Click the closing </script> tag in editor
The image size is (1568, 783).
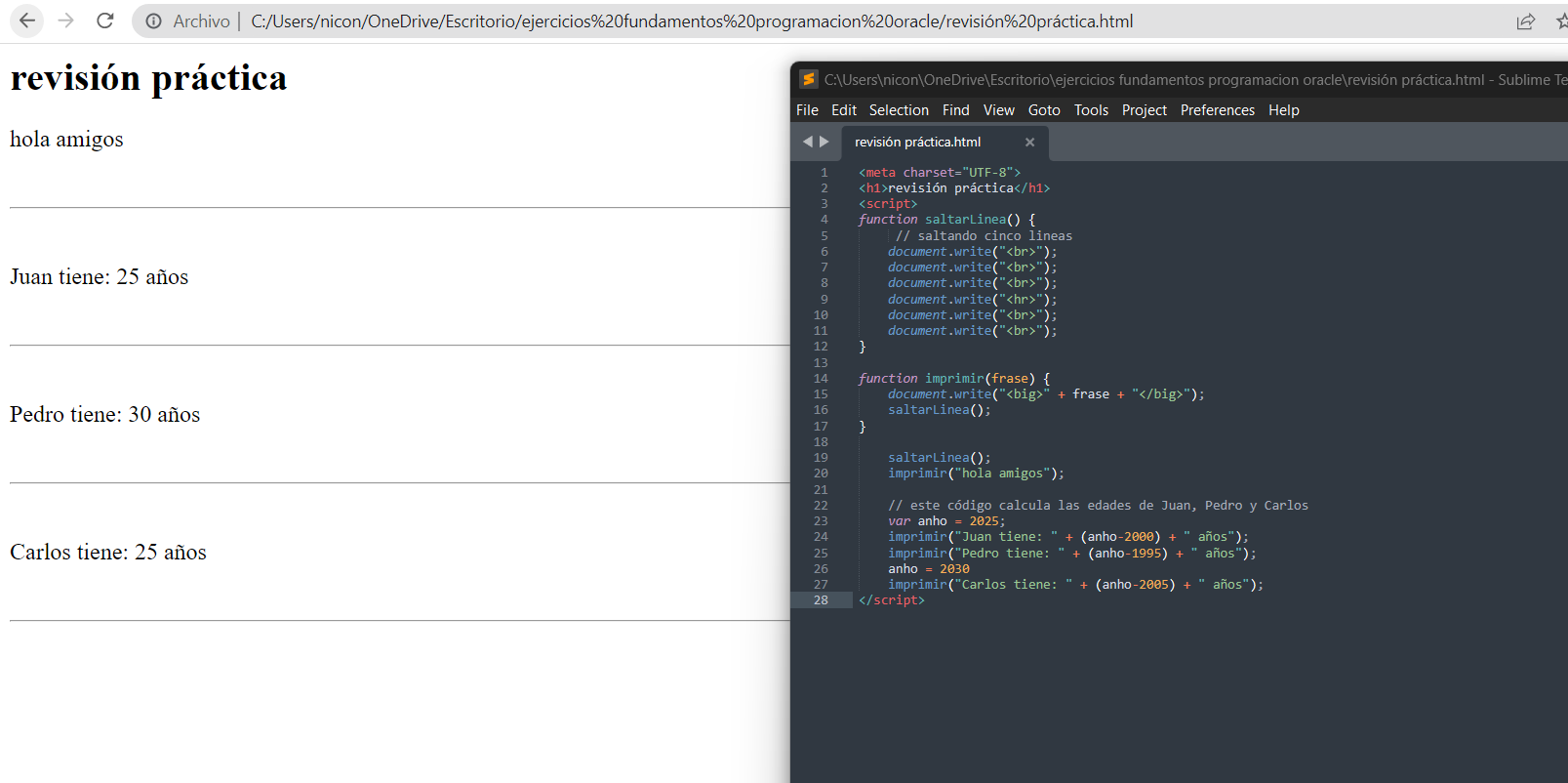pos(891,600)
